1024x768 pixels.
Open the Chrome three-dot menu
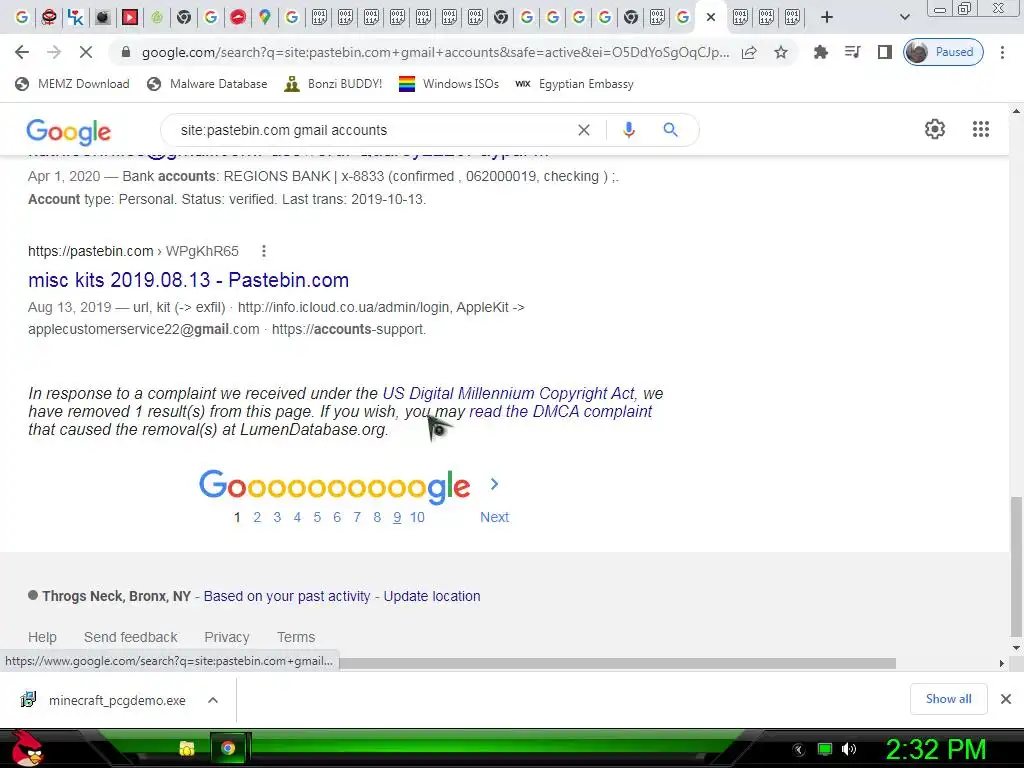pyautogui.click(x=1002, y=52)
